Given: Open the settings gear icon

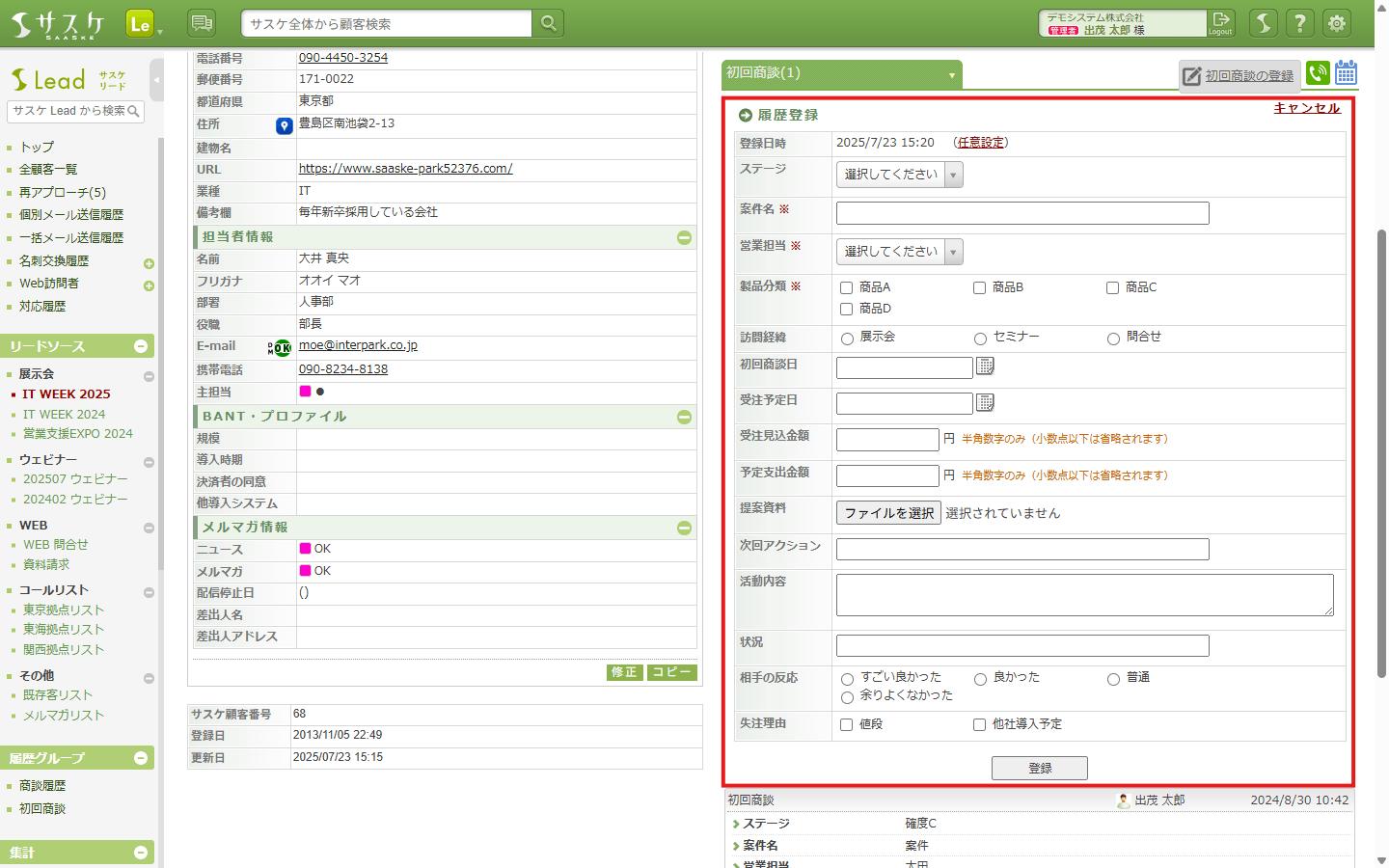Looking at the screenshot, I should pyautogui.click(x=1336, y=23).
